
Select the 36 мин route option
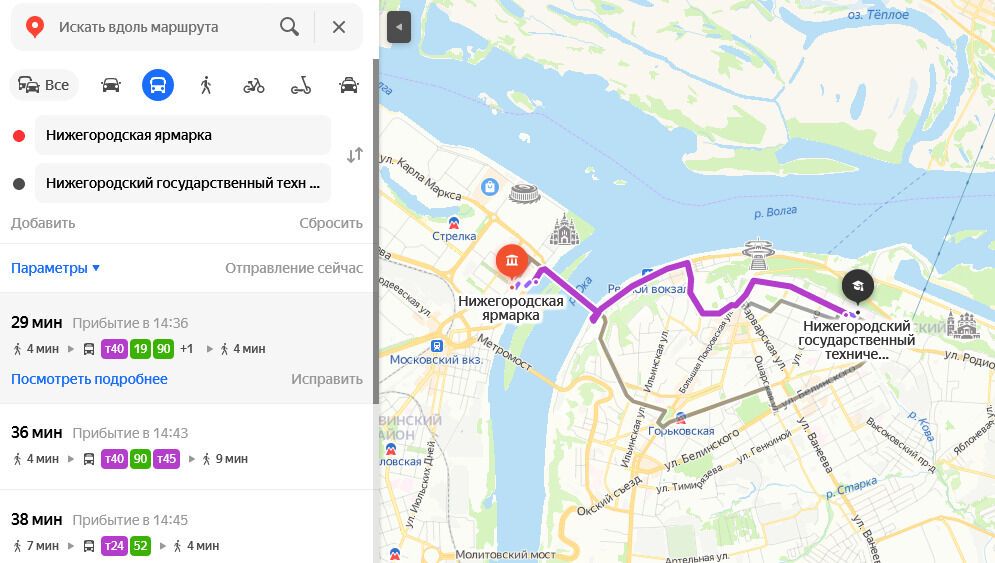pos(187,446)
